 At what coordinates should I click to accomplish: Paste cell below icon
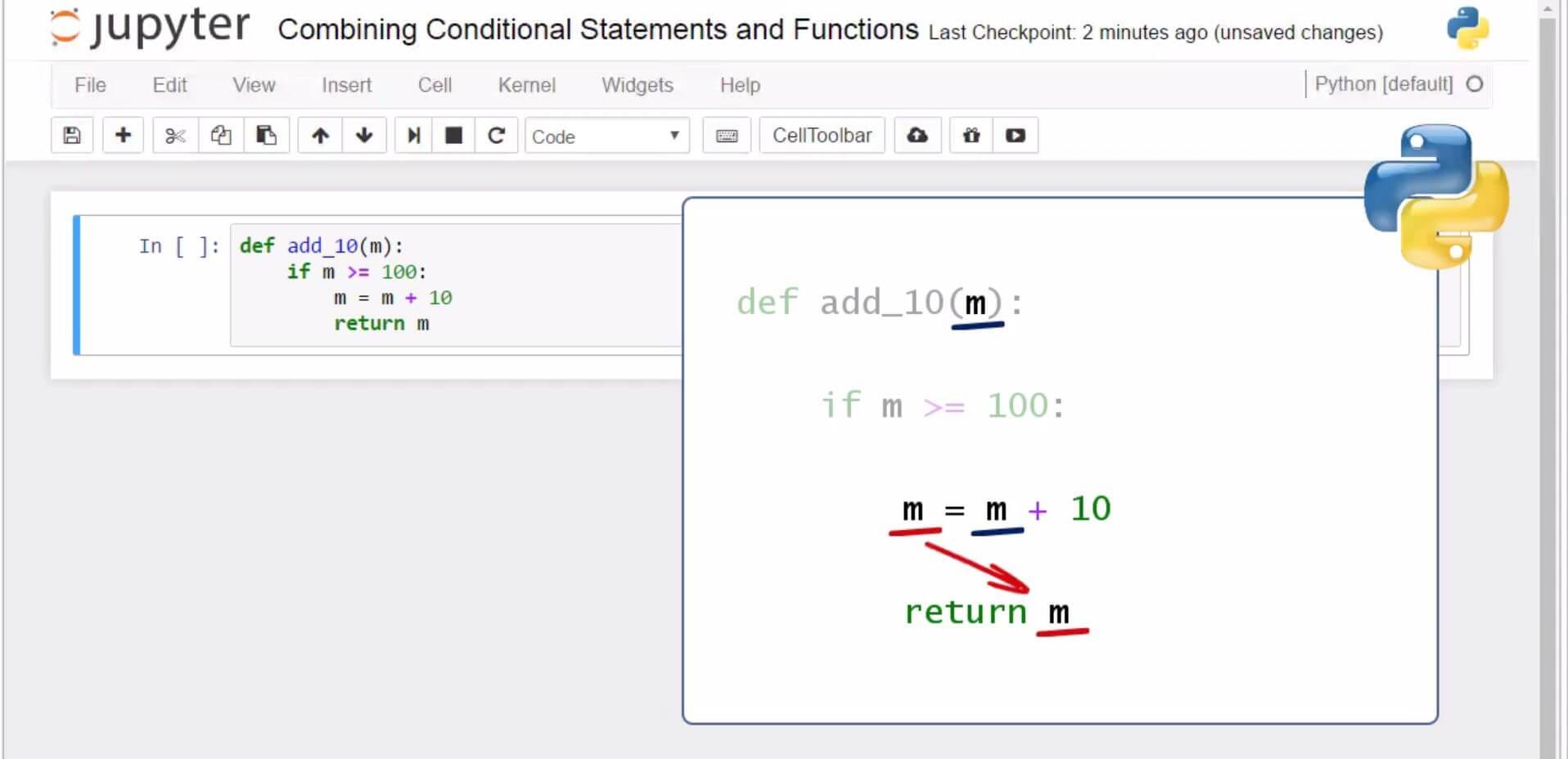[x=266, y=136]
